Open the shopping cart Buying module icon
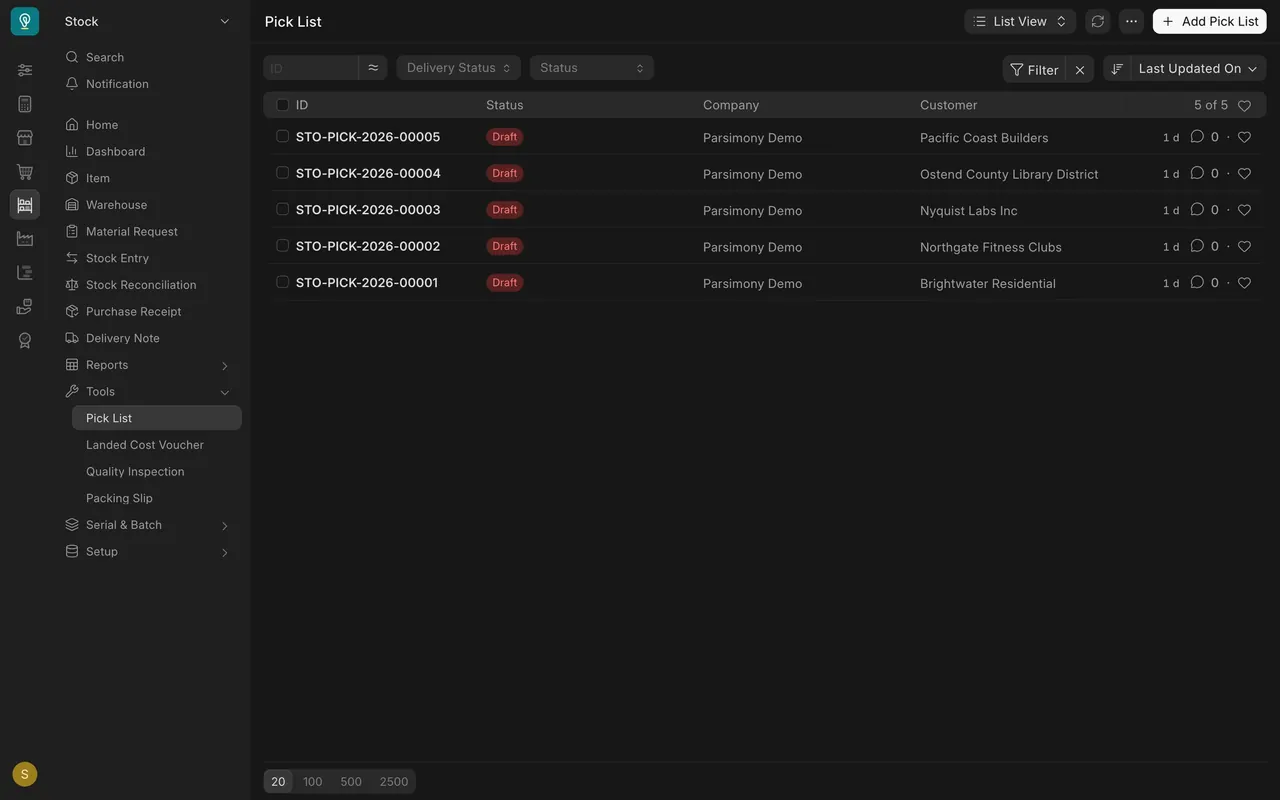 (25, 171)
